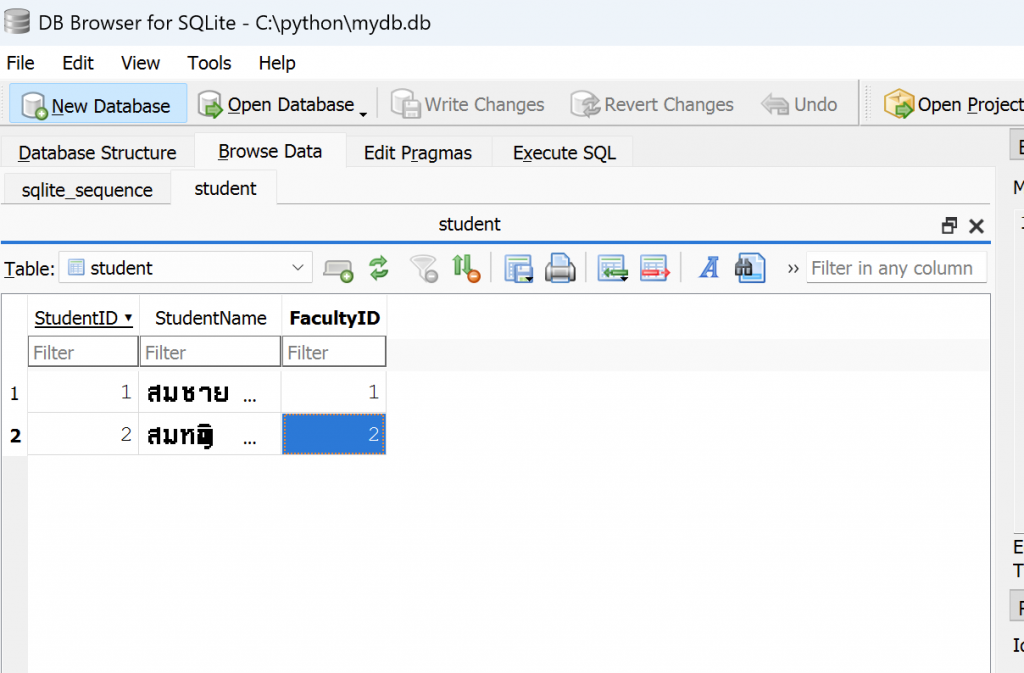Switch to the Execute SQL tab
The height and width of the screenshot is (673, 1024).
[x=564, y=153]
